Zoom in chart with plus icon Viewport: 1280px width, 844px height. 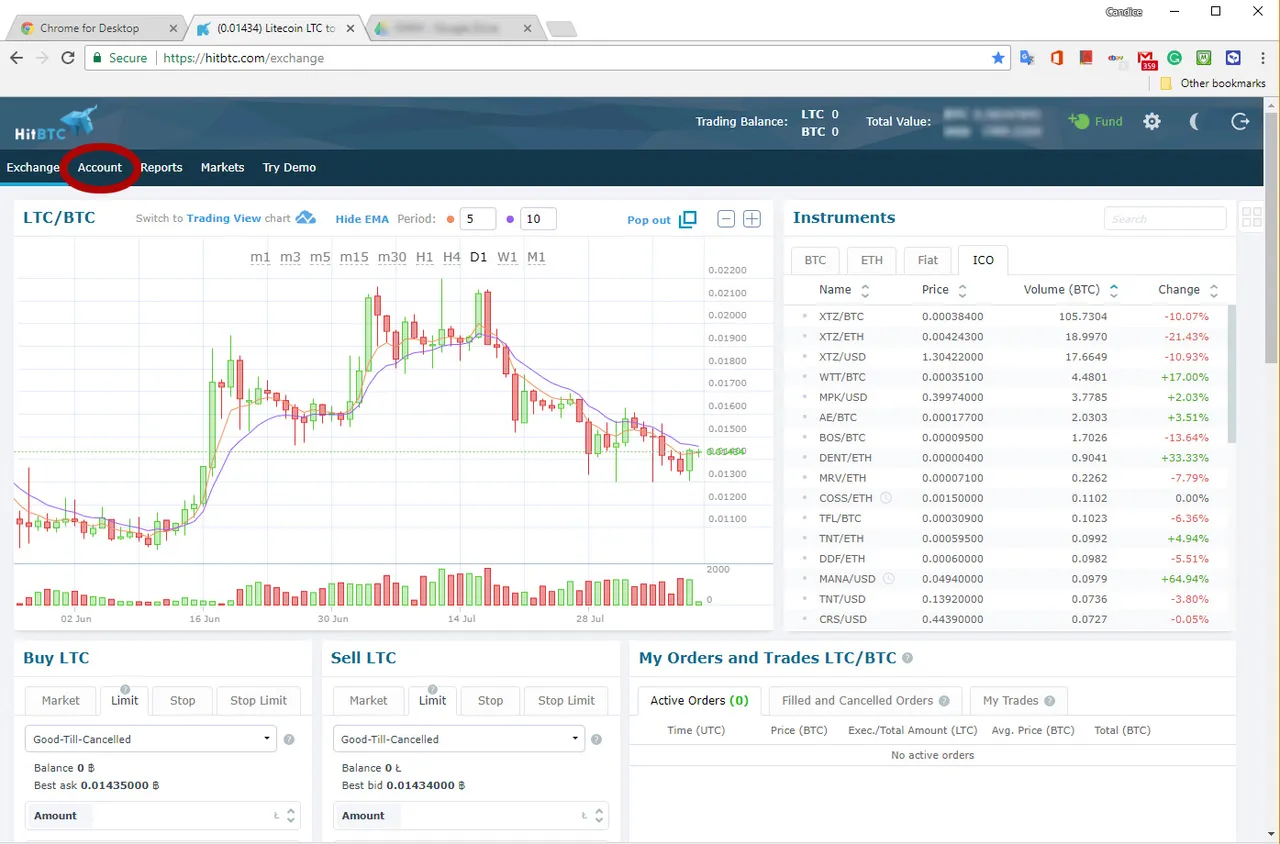752,219
